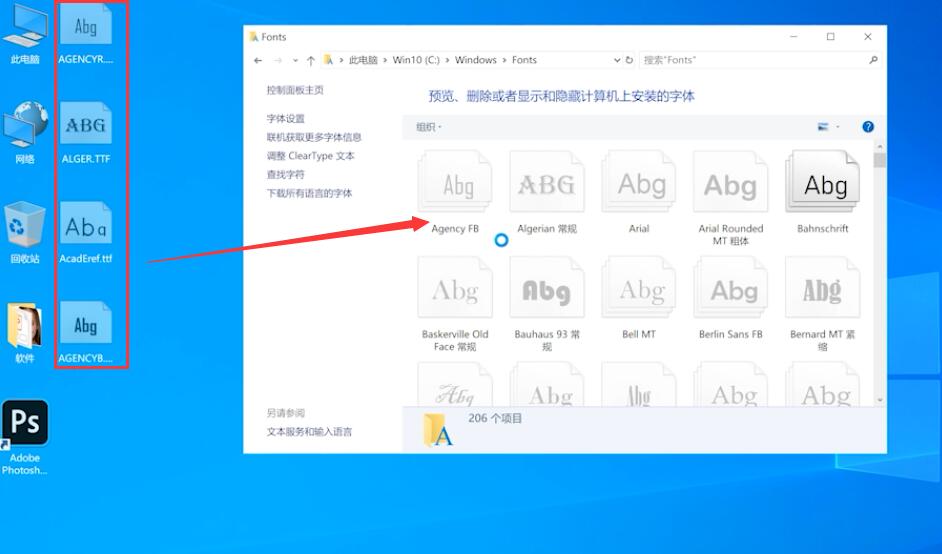Click the search magnifier icon
Image resolution: width=942 pixels, height=554 pixels.
click(873, 60)
